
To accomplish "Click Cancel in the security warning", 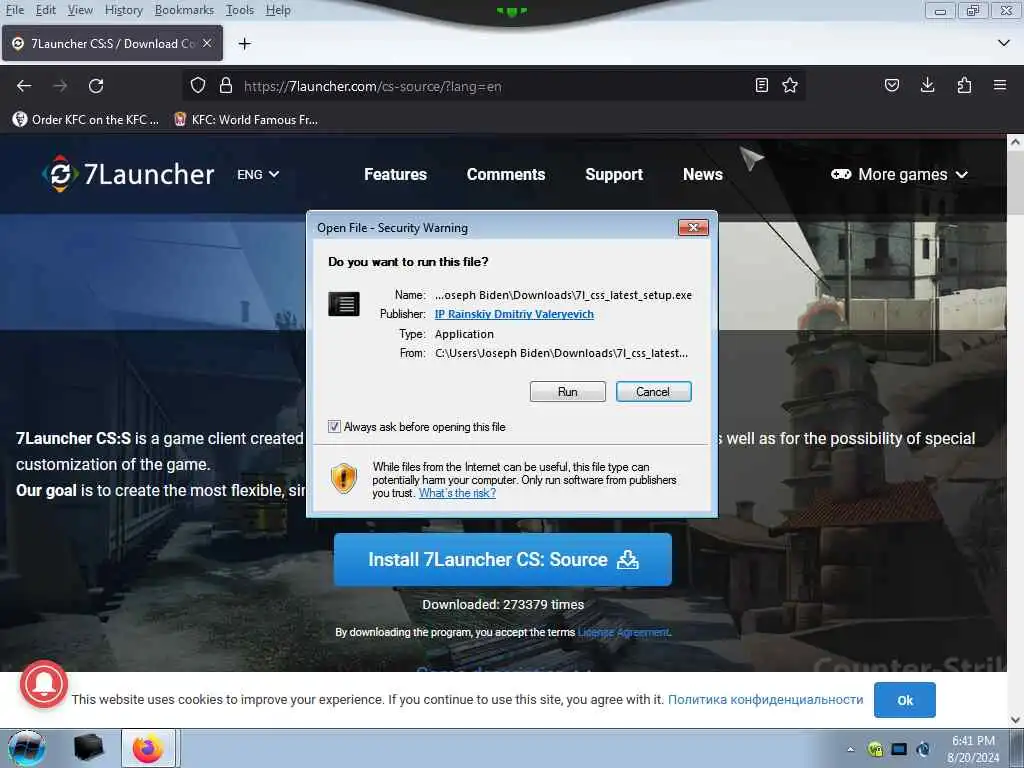I will (x=653, y=391).
